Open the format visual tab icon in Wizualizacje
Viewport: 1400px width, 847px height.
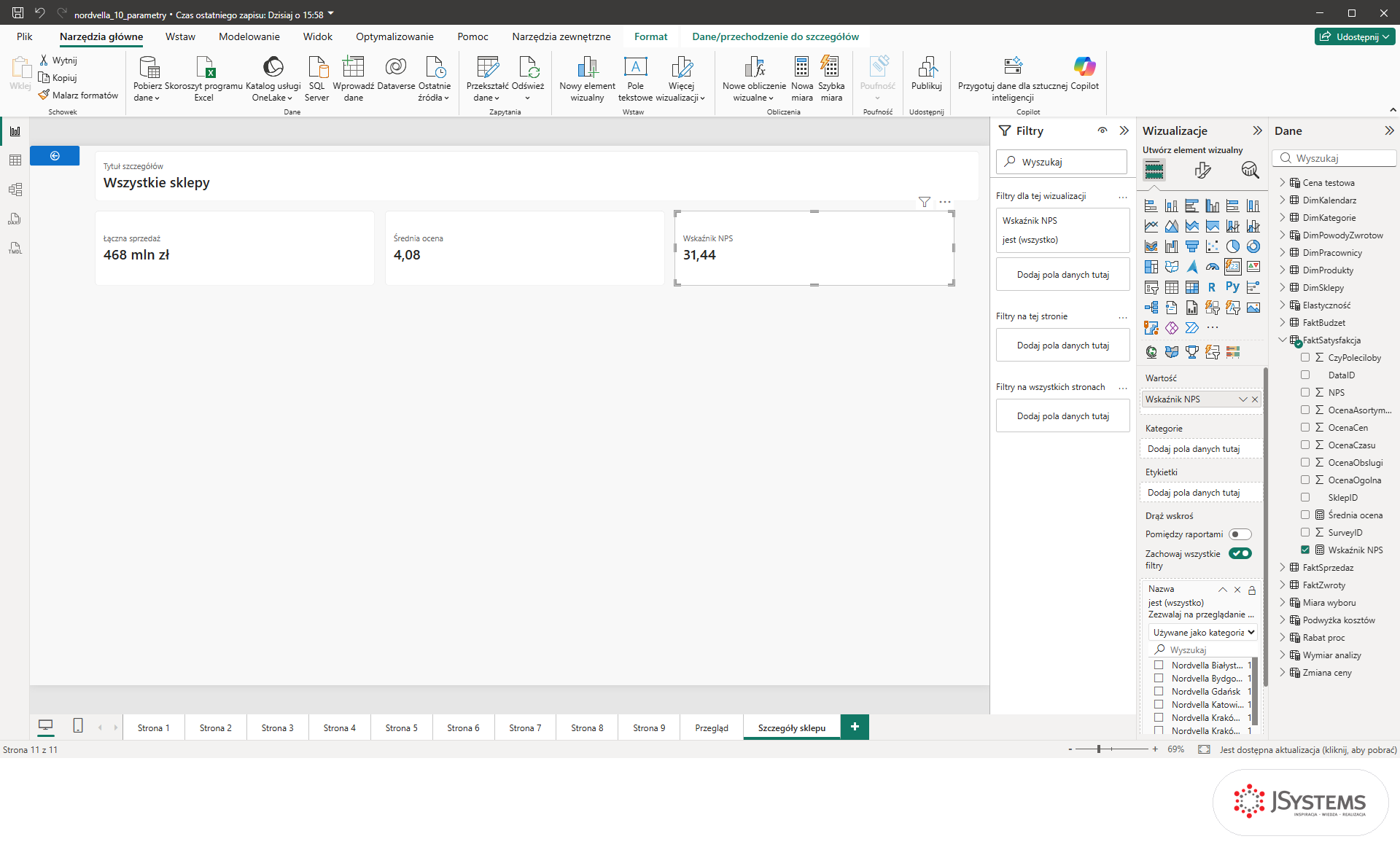[1202, 171]
